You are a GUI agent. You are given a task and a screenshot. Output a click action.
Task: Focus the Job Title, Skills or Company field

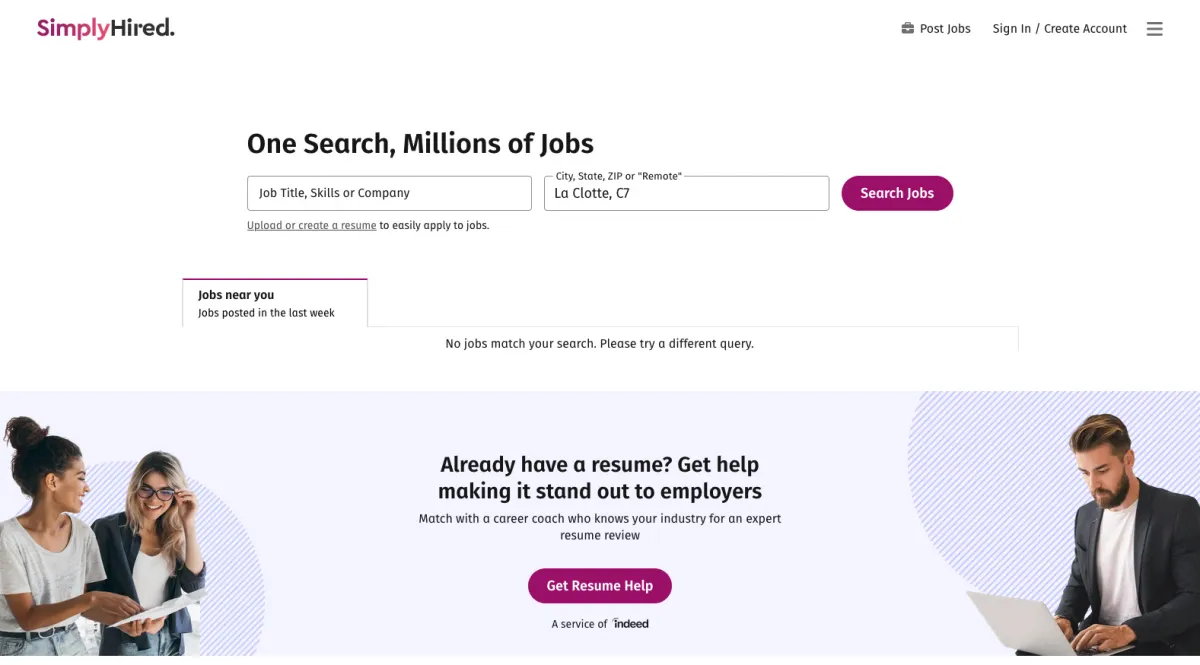click(x=389, y=193)
